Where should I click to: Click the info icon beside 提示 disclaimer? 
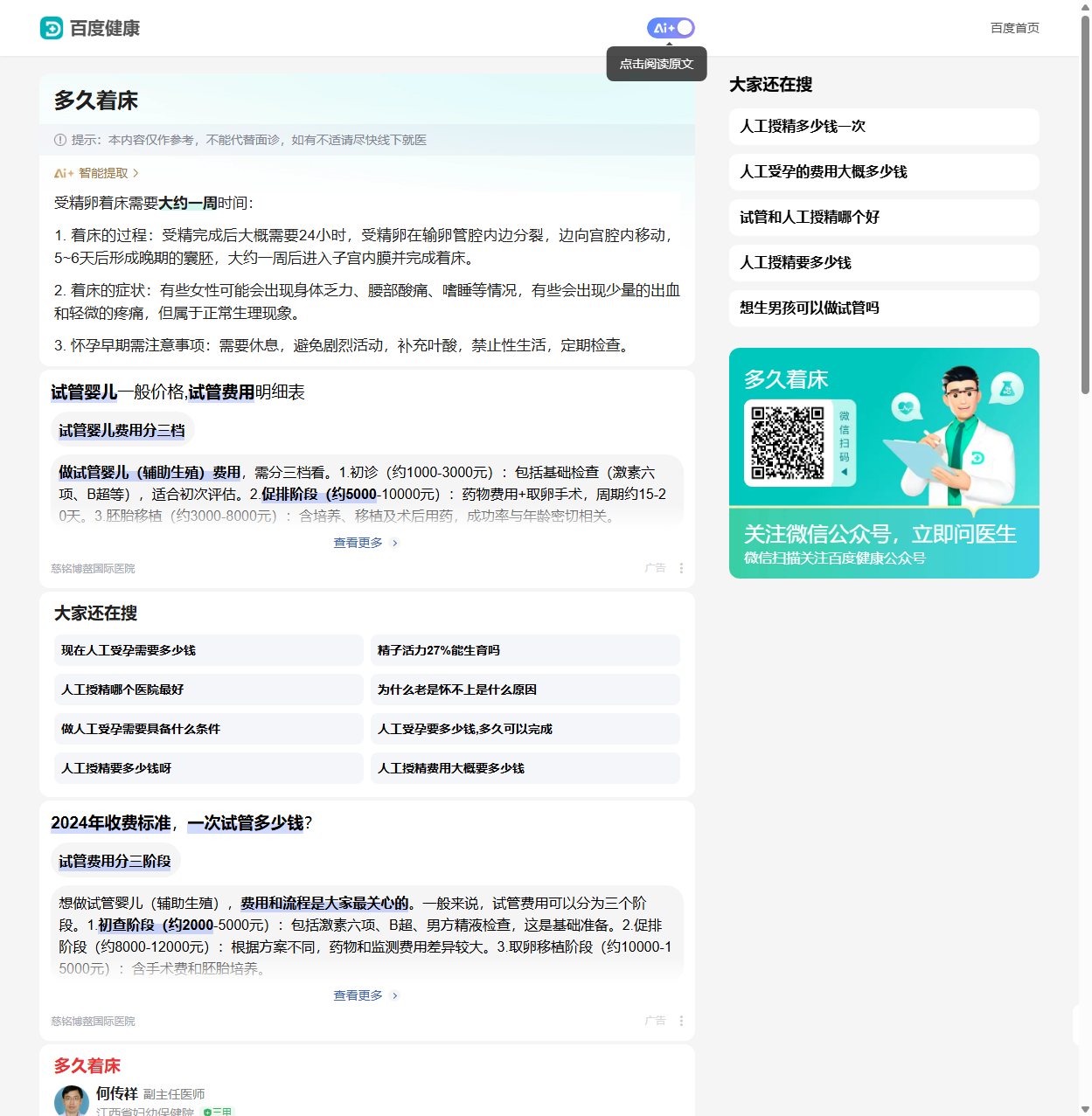coord(60,140)
